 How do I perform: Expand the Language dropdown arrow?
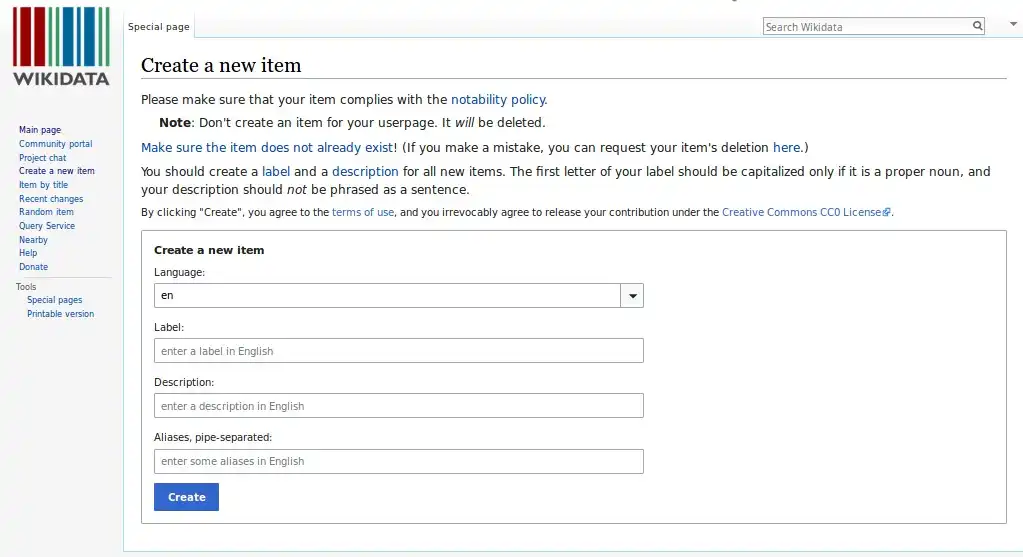coord(632,295)
